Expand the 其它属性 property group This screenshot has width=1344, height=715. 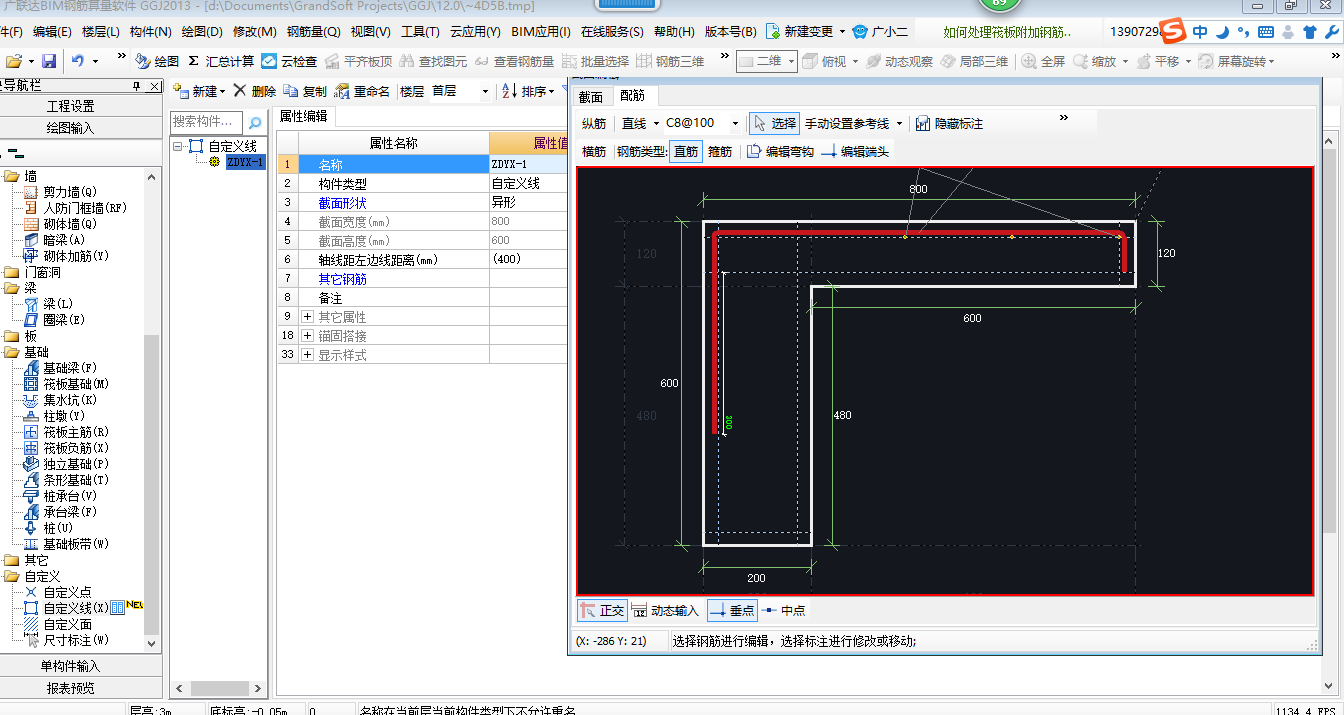click(308, 317)
